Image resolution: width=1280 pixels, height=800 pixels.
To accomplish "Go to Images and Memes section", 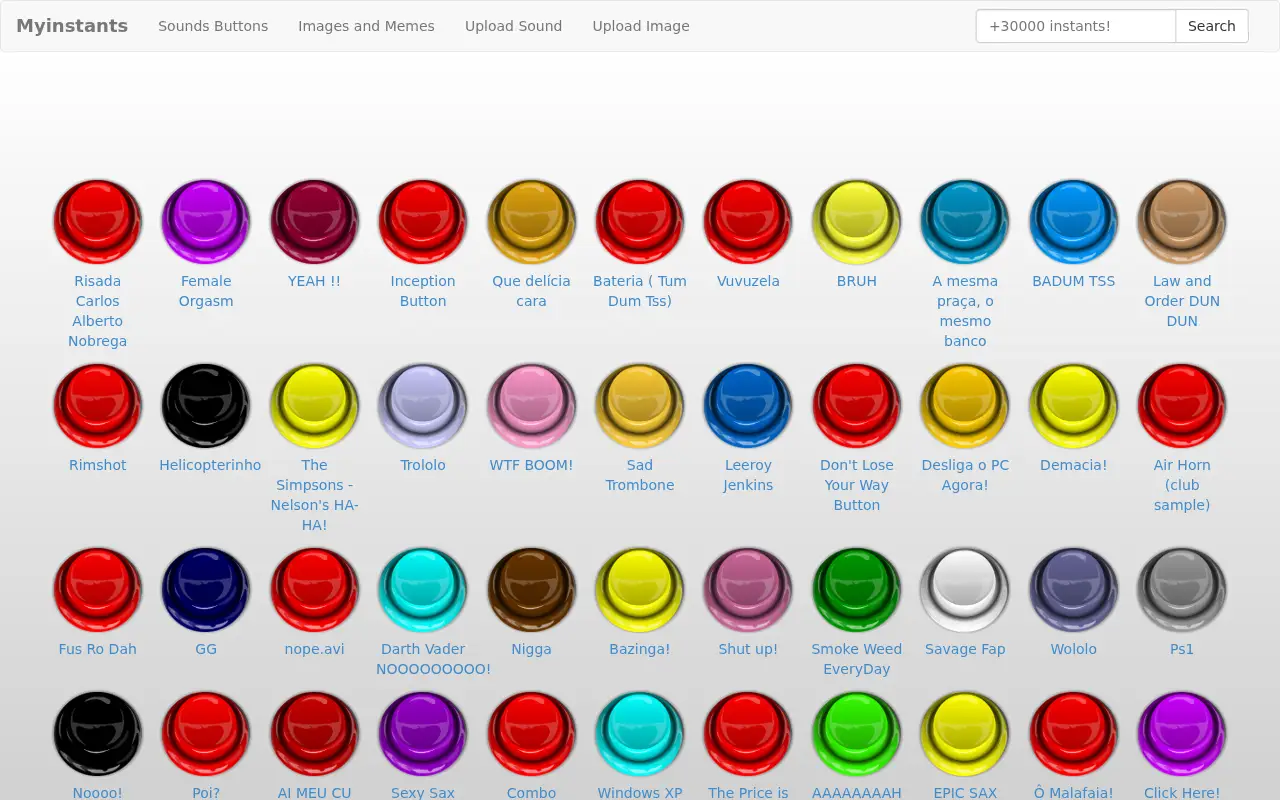I will click(366, 26).
